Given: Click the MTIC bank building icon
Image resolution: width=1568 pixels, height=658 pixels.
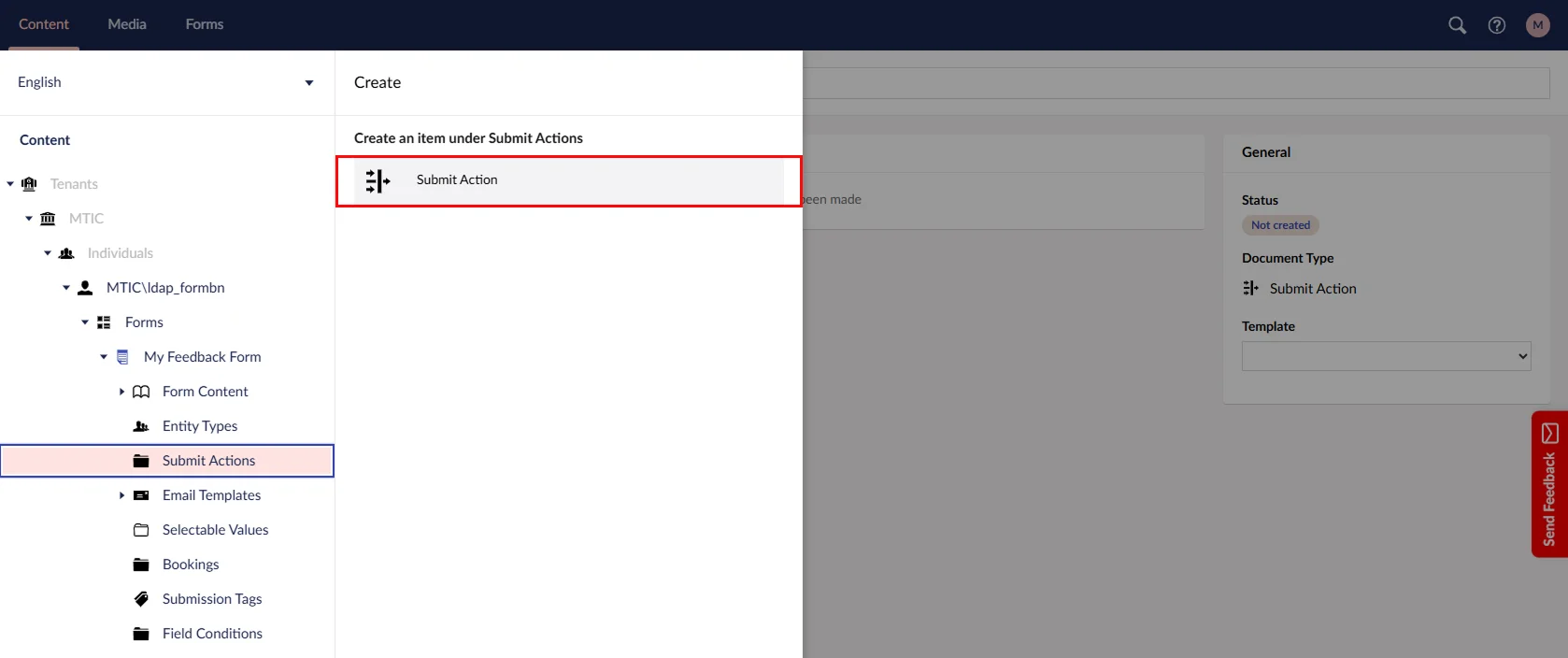Looking at the screenshot, I should coord(48,219).
